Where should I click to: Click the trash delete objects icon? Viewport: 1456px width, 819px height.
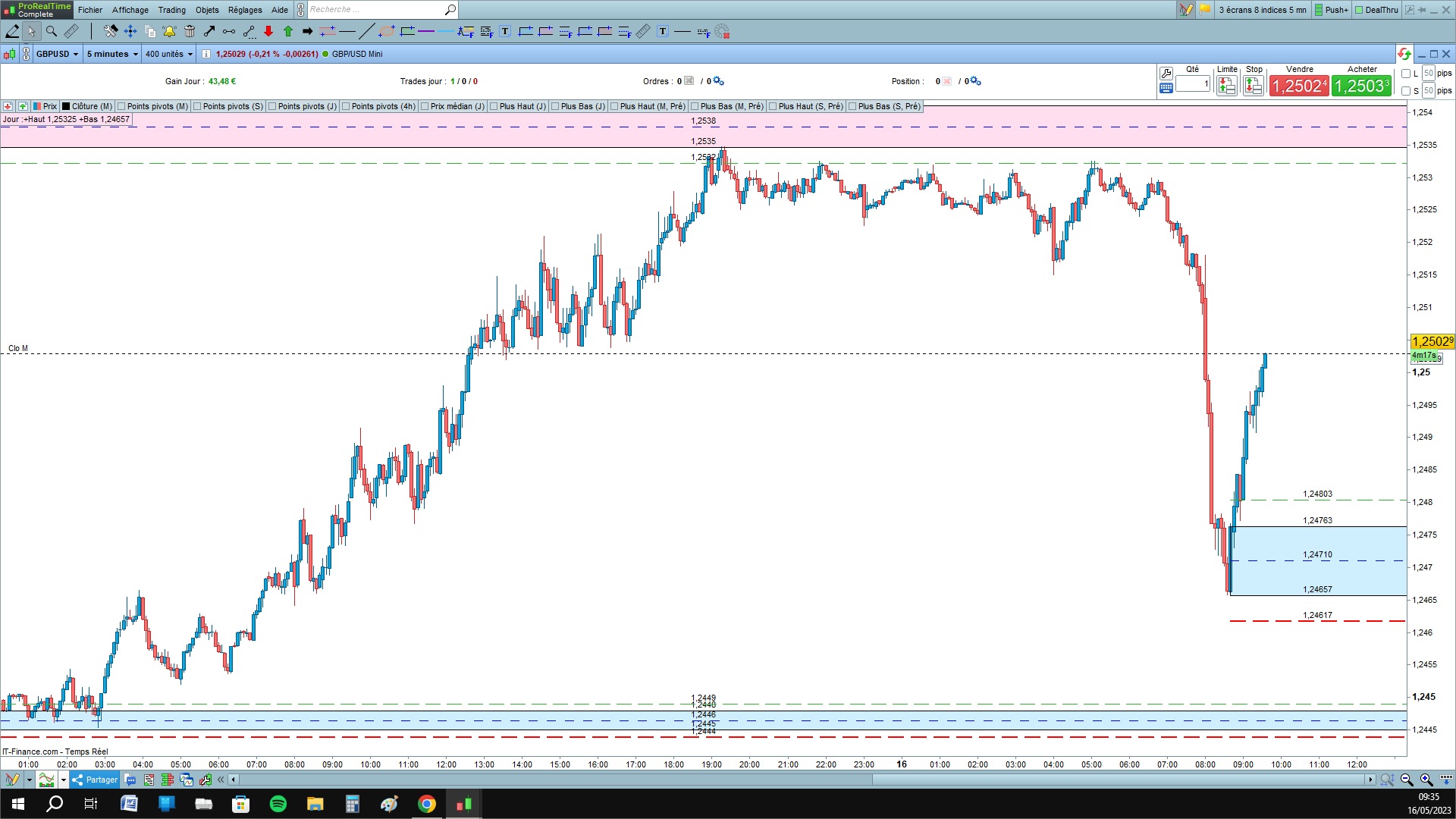190,31
